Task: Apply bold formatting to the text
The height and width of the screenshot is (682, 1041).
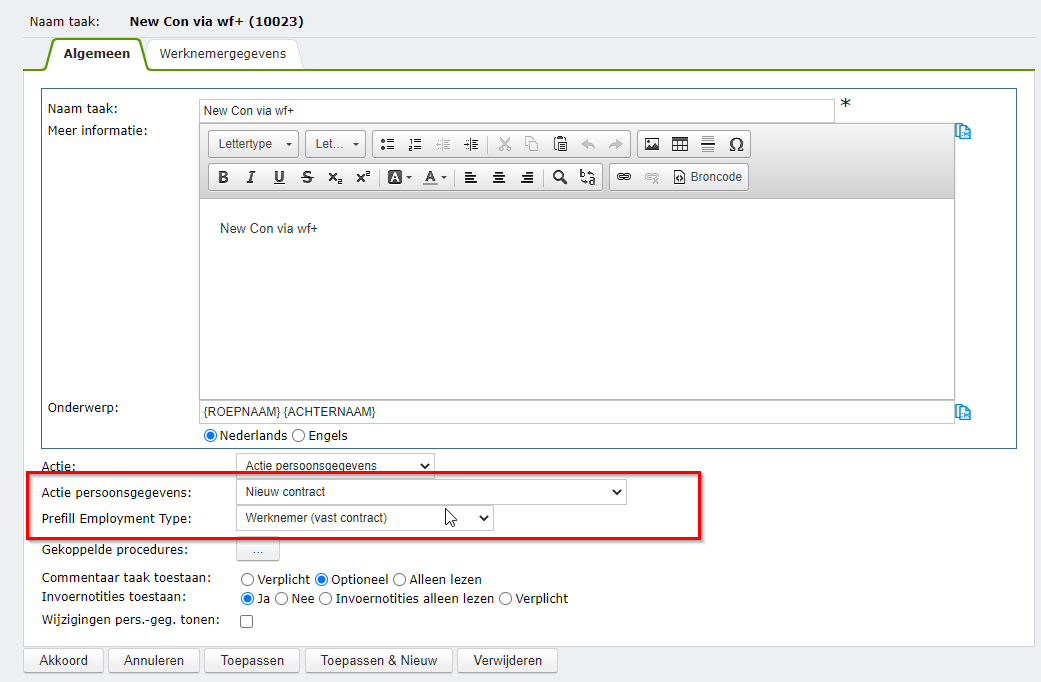Action: coord(223,177)
